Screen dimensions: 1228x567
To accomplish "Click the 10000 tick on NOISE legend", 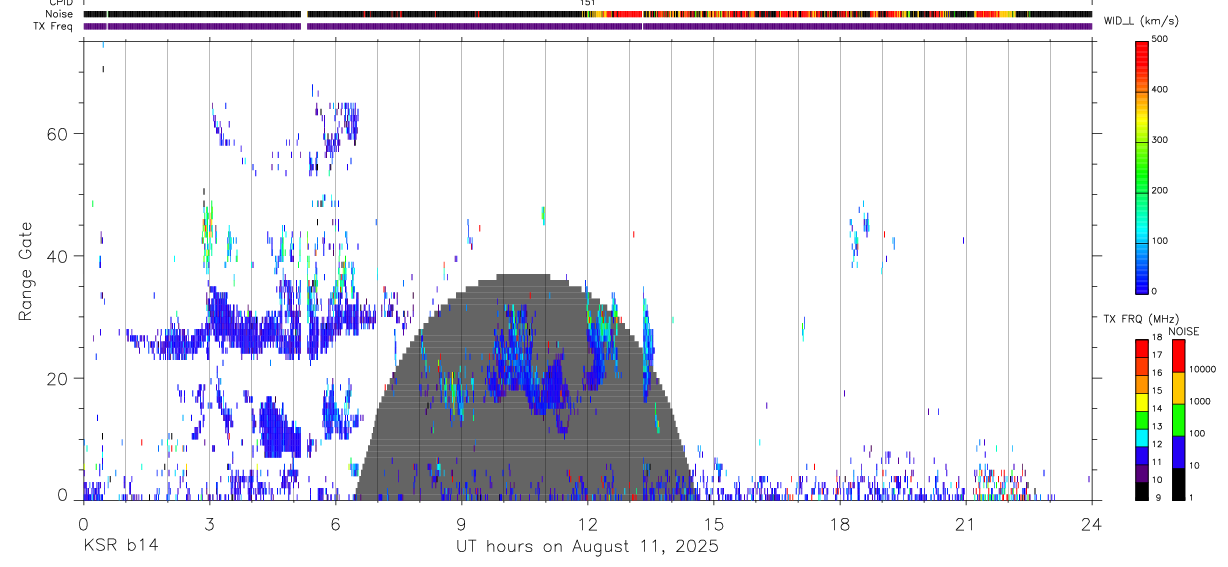I will click(x=1203, y=369).
